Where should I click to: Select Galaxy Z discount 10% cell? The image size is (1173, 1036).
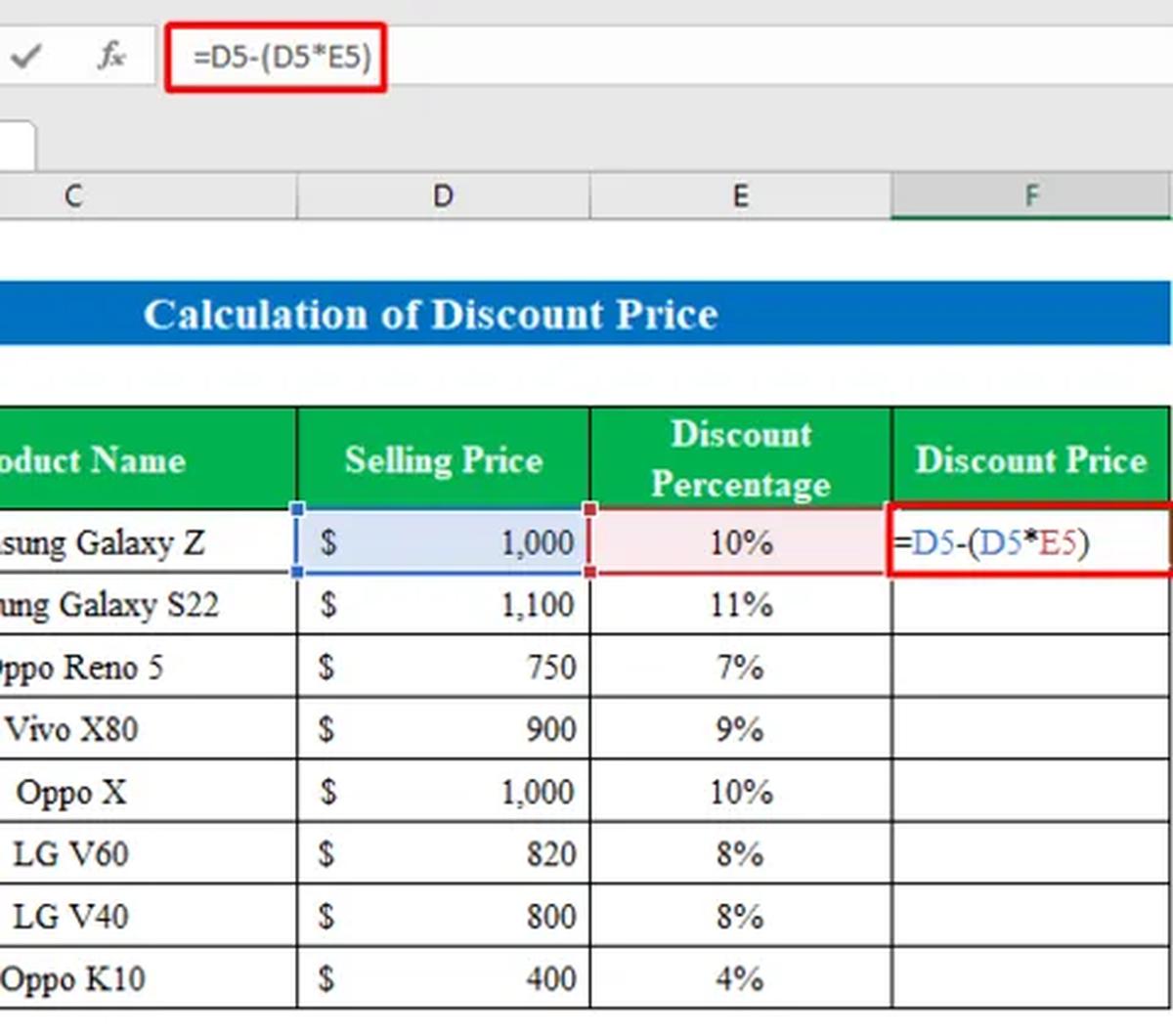[741, 541]
